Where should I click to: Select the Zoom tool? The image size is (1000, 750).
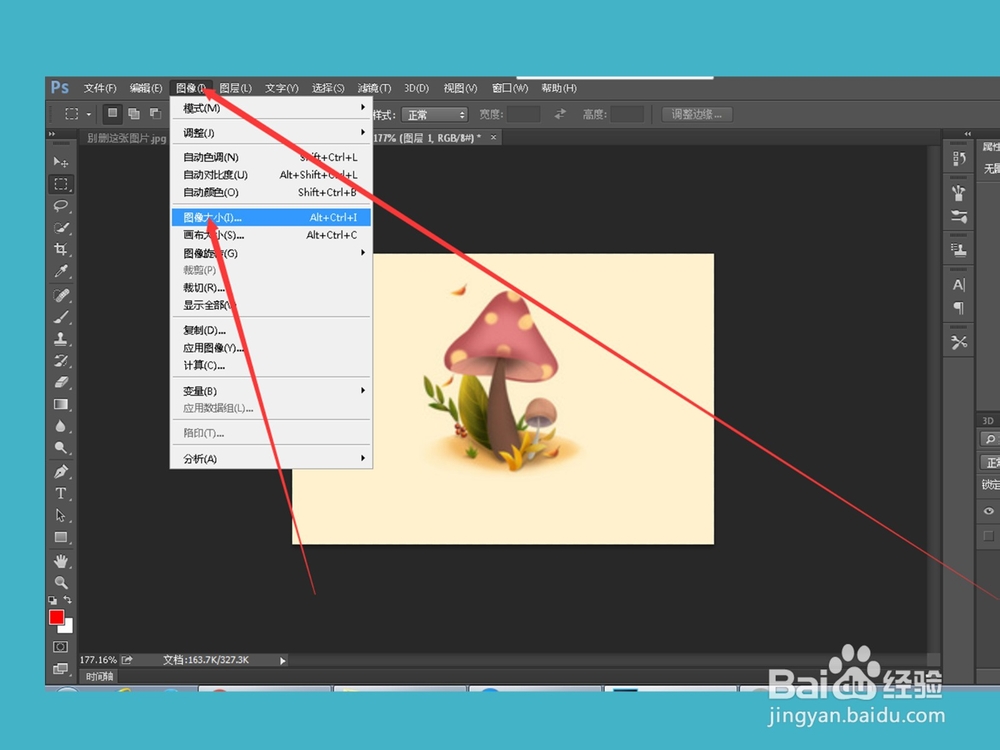pos(61,583)
